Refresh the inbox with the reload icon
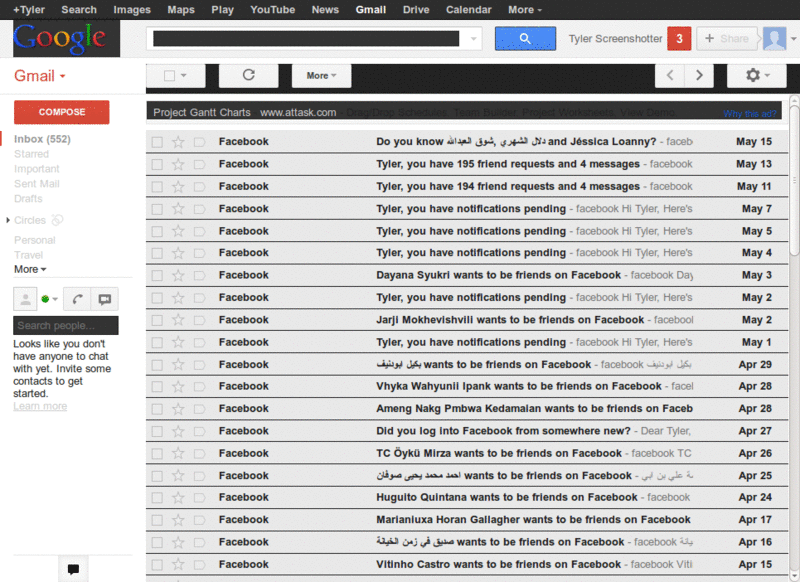The width and height of the screenshot is (800, 582). pyautogui.click(x=248, y=75)
